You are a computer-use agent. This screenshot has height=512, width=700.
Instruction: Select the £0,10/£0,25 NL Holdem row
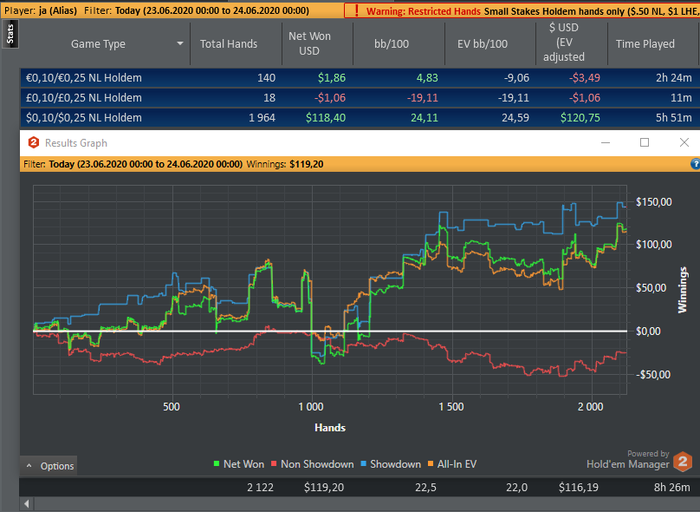(360, 98)
